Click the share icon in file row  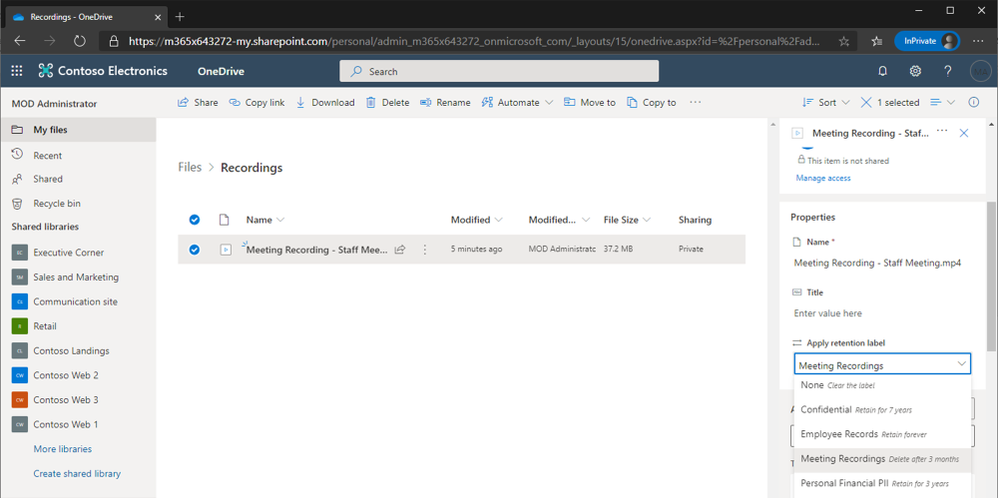(x=400, y=250)
